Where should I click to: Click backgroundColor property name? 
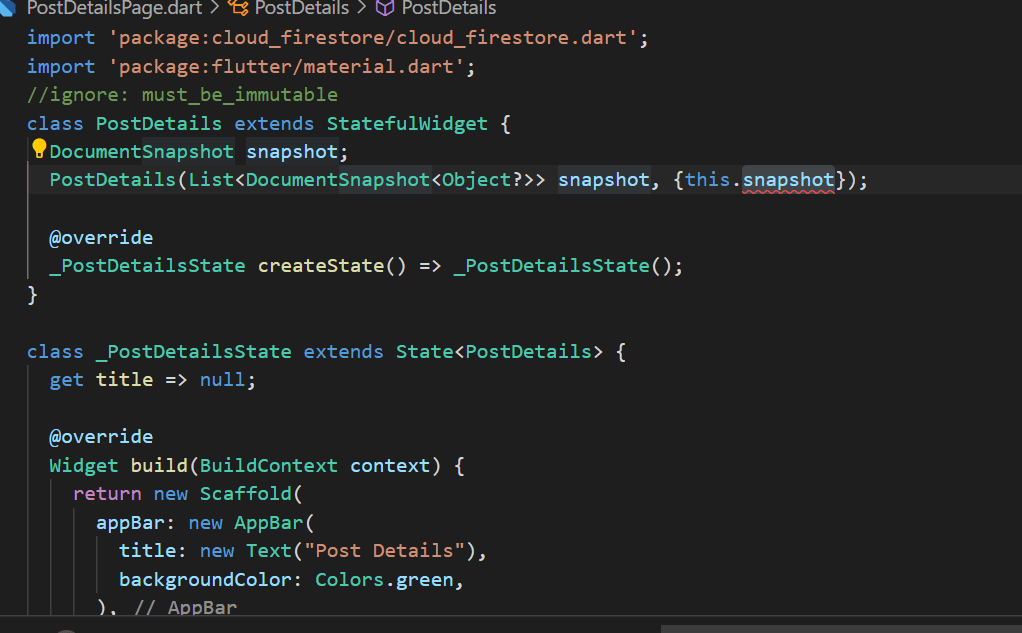205,580
